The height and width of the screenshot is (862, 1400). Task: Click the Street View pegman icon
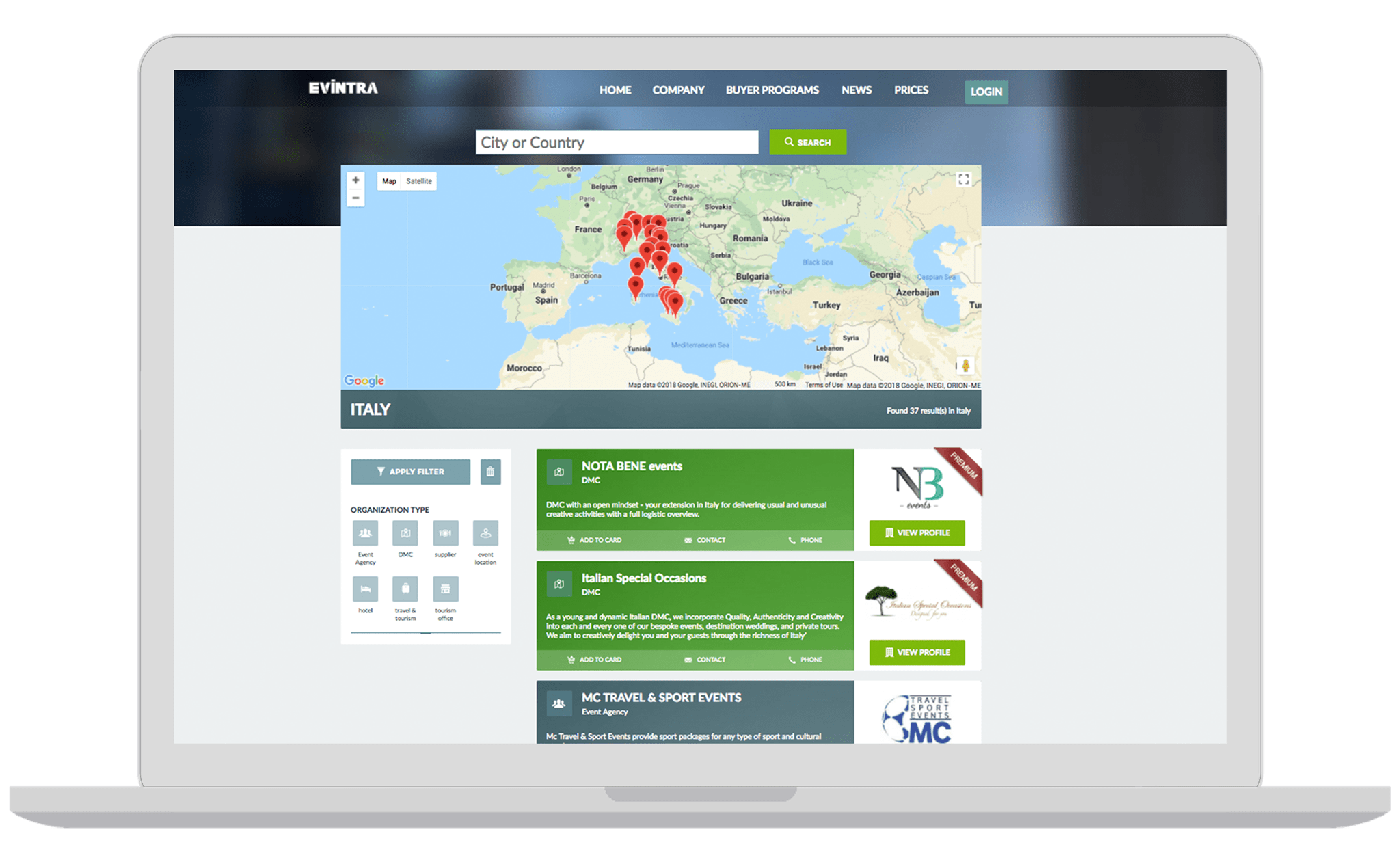965,366
